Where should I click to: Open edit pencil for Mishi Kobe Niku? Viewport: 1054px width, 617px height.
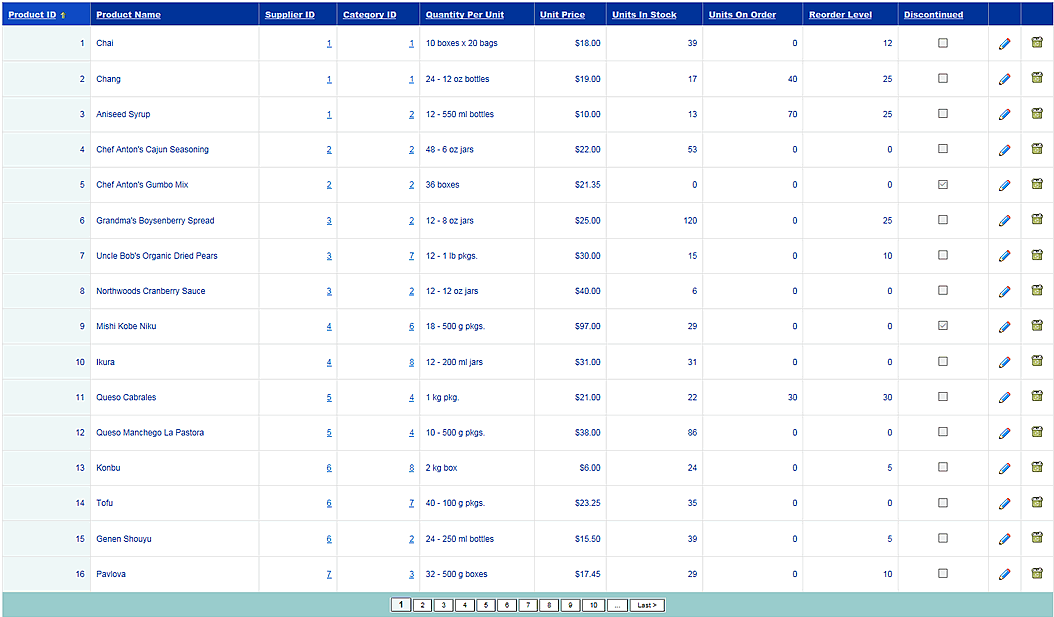(x=1004, y=327)
